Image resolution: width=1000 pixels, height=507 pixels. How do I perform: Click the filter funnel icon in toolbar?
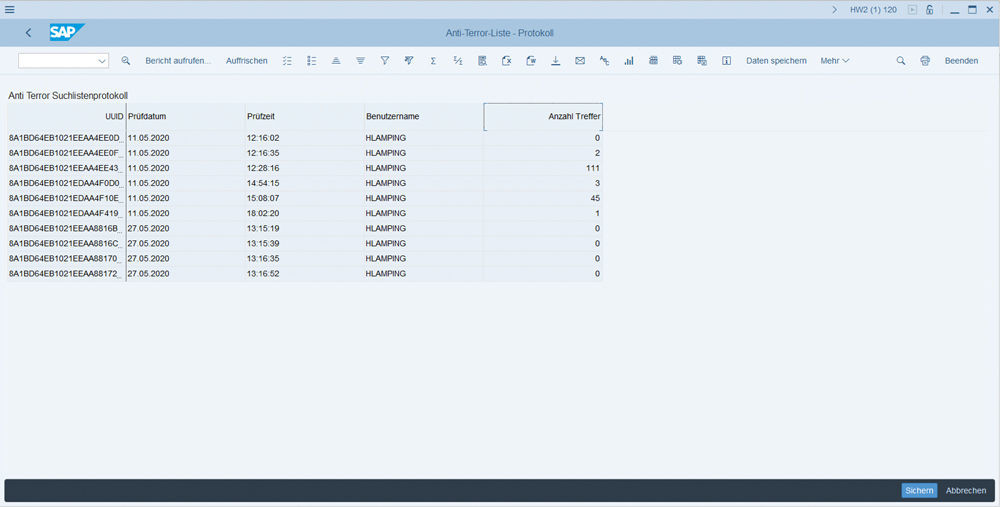(x=384, y=61)
